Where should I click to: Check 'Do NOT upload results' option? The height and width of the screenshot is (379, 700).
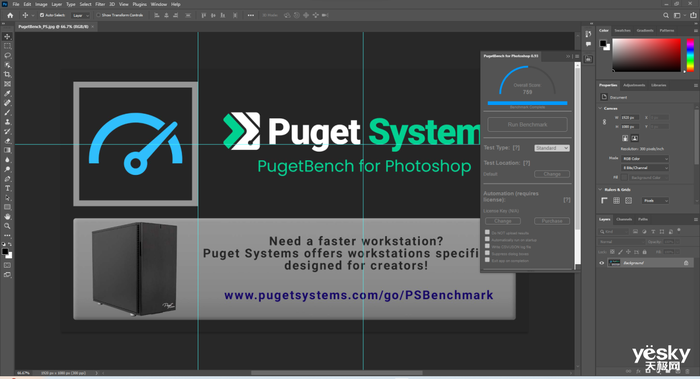pos(487,232)
